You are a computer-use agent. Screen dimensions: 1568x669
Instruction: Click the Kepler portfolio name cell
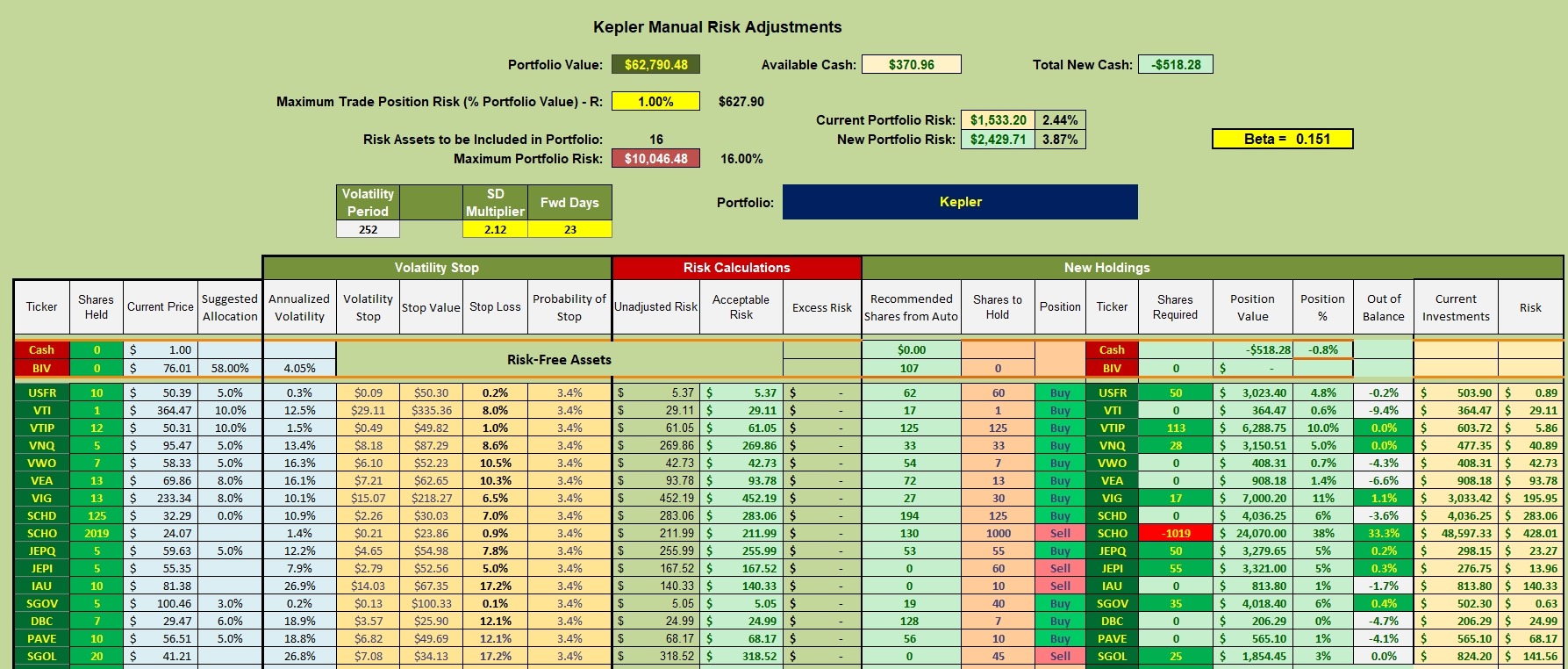(x=960, y=202)
